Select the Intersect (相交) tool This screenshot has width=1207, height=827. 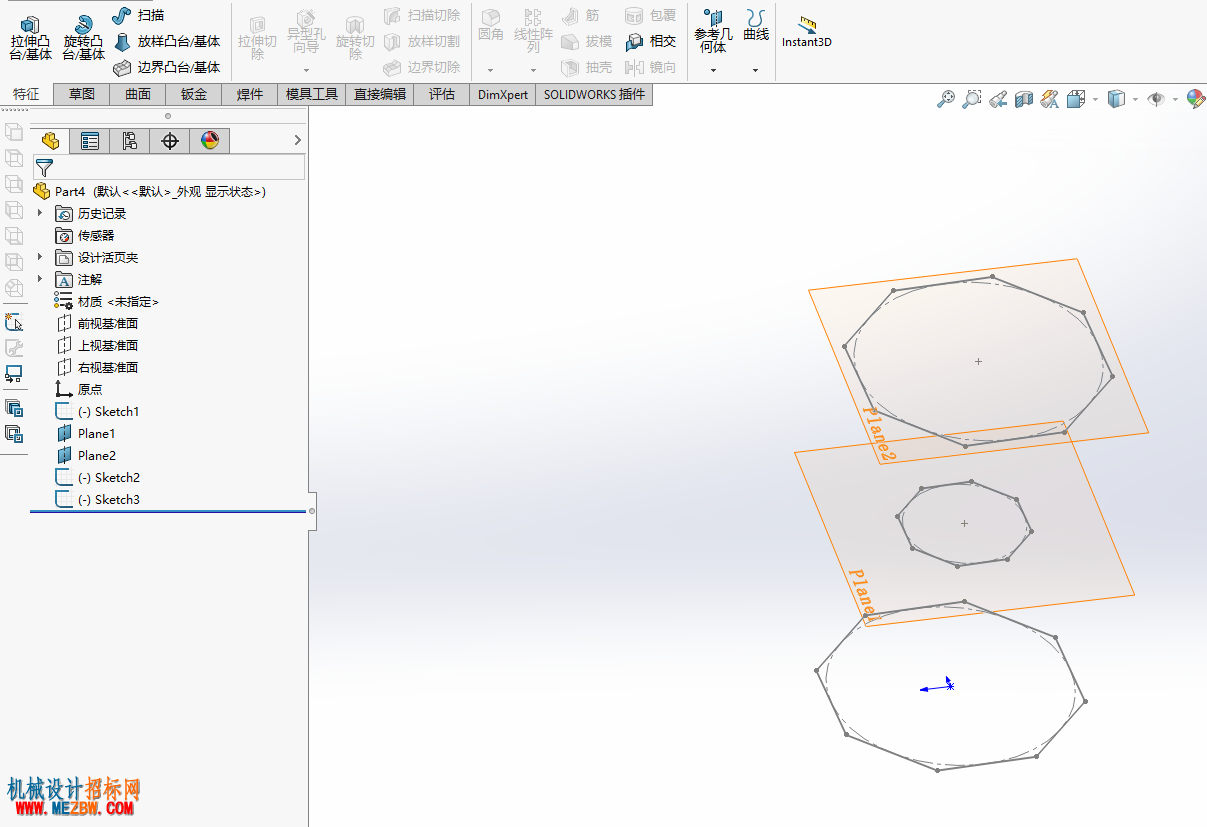tap(650, 42)
